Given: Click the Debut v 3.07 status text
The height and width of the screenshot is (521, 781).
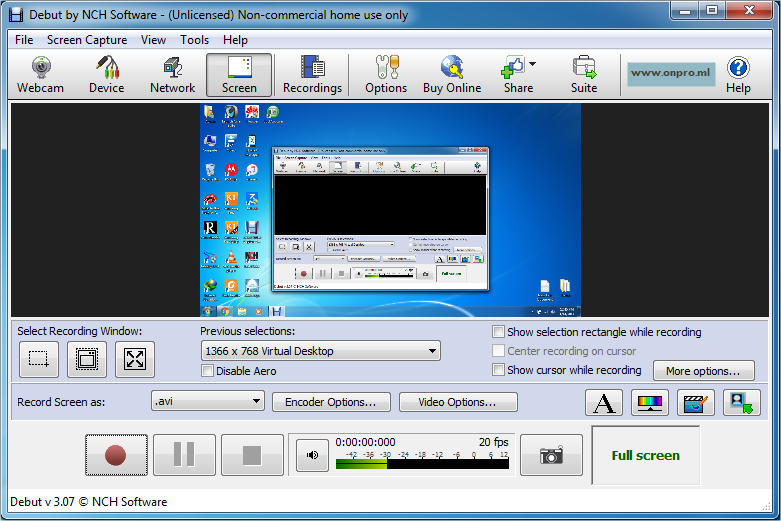Looking at the screenshot, I should click(89, 502).
